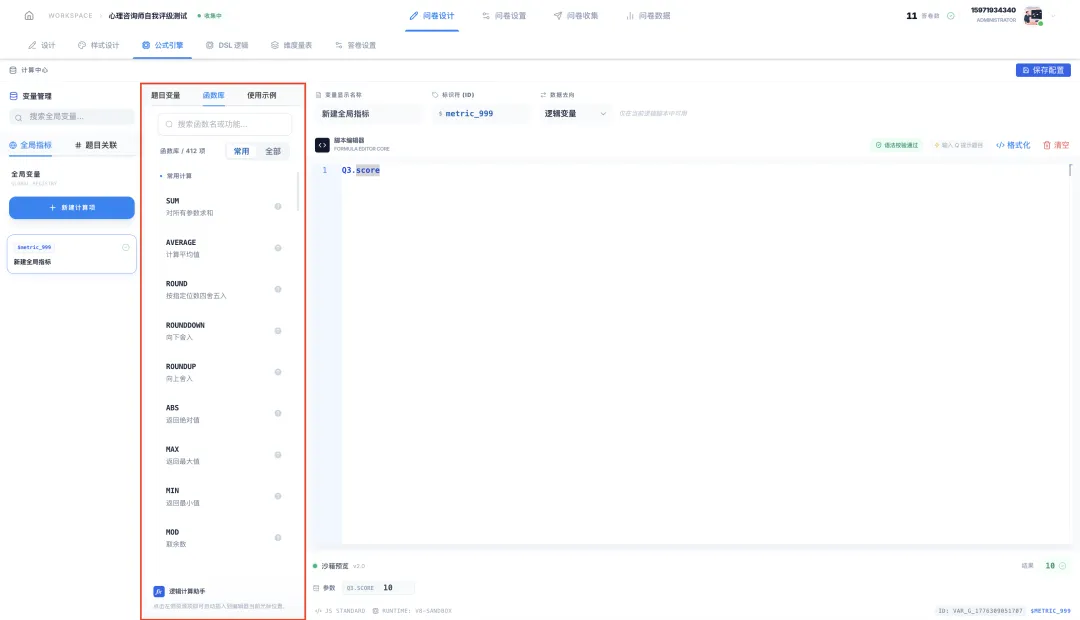This screenshot has height=620, width=1080.
Task: Show info for the ROUNDDOWN function
Action: click(278, 331)
